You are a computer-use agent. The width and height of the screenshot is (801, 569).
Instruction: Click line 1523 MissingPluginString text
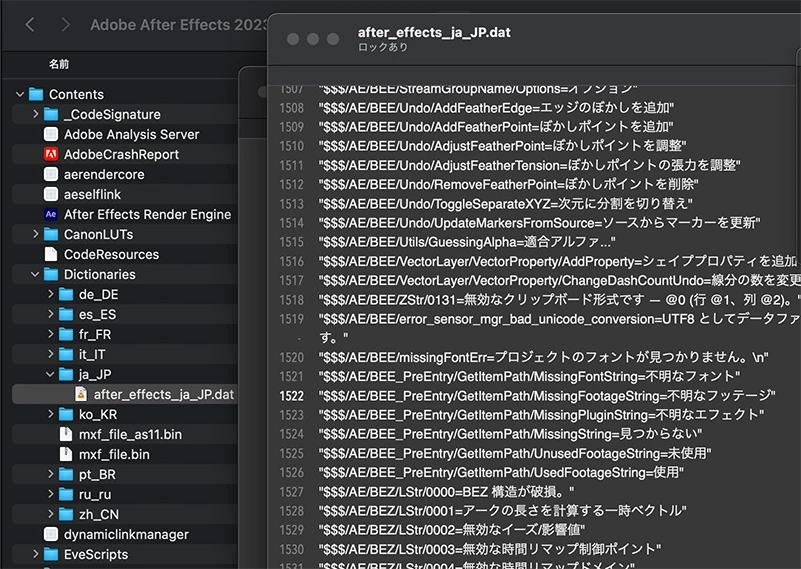(541, 414)
